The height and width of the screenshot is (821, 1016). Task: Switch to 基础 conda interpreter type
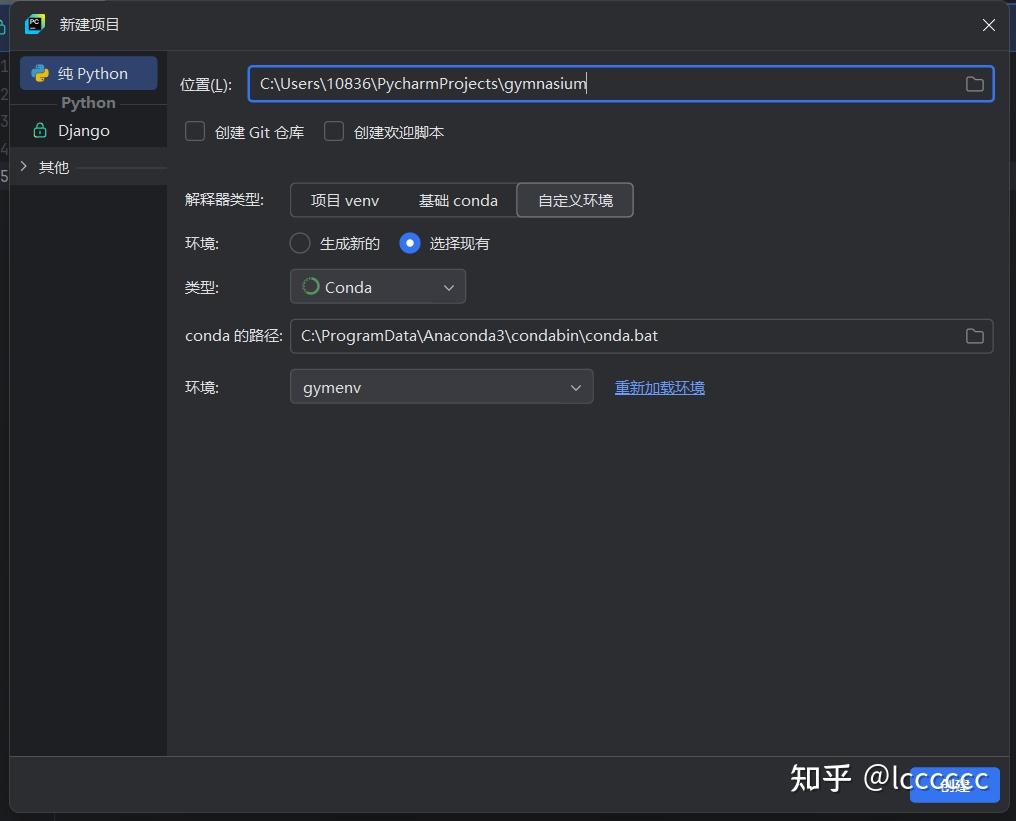pyautogui.click(x=458, y=200)
